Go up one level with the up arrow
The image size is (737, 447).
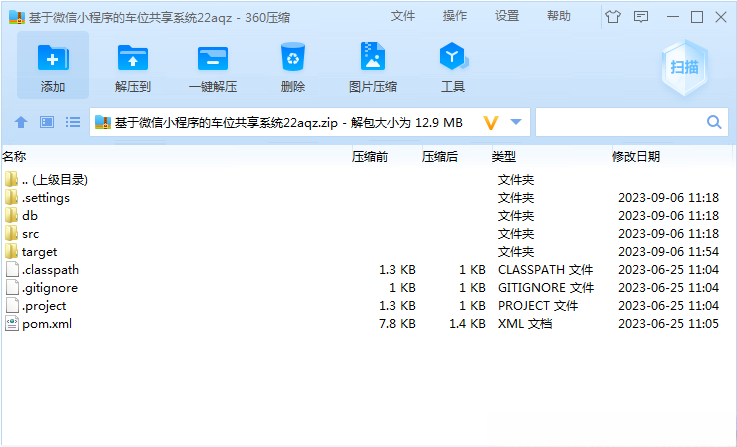(x=21, y=122)
